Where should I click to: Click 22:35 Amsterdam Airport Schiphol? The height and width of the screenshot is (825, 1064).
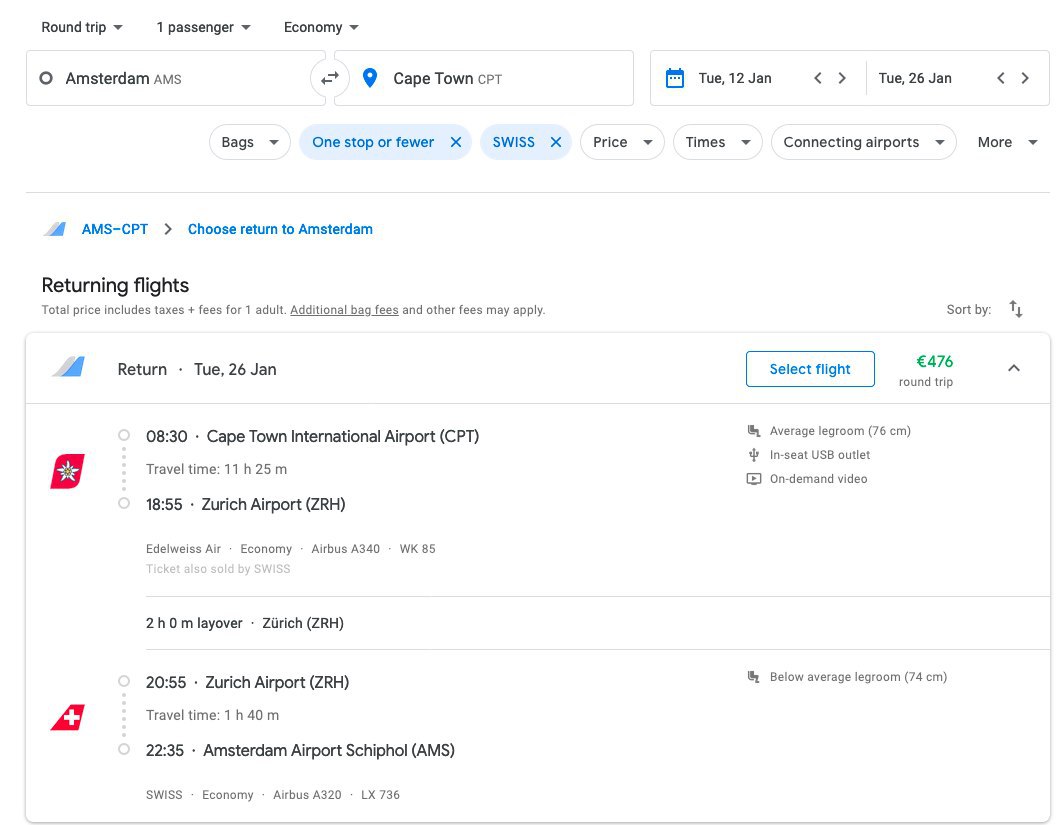pyautogui.click(x=300, y=750)
